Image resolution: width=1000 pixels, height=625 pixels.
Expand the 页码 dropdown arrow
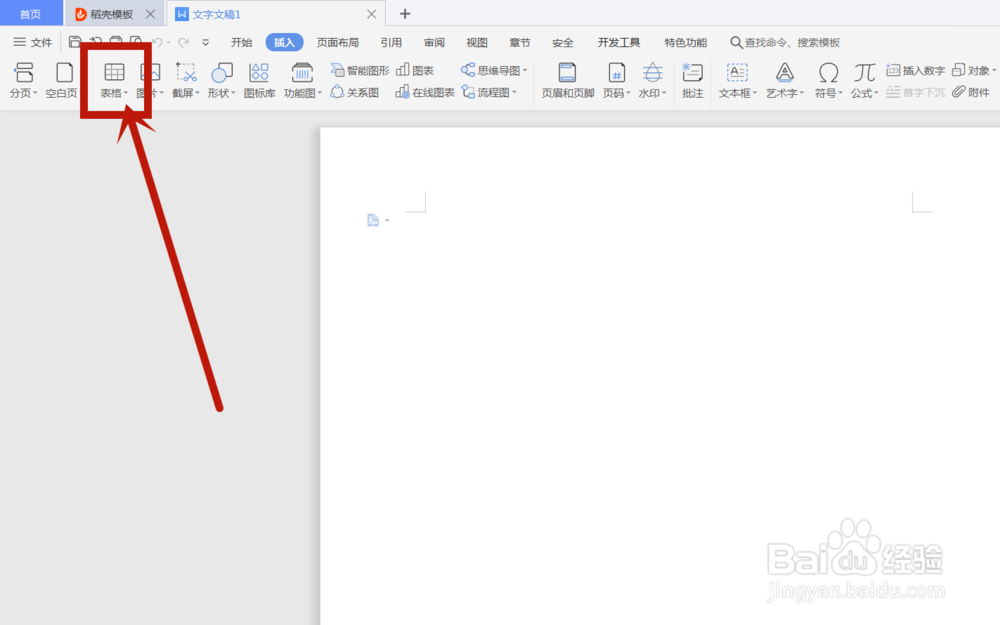pos(628,93)
